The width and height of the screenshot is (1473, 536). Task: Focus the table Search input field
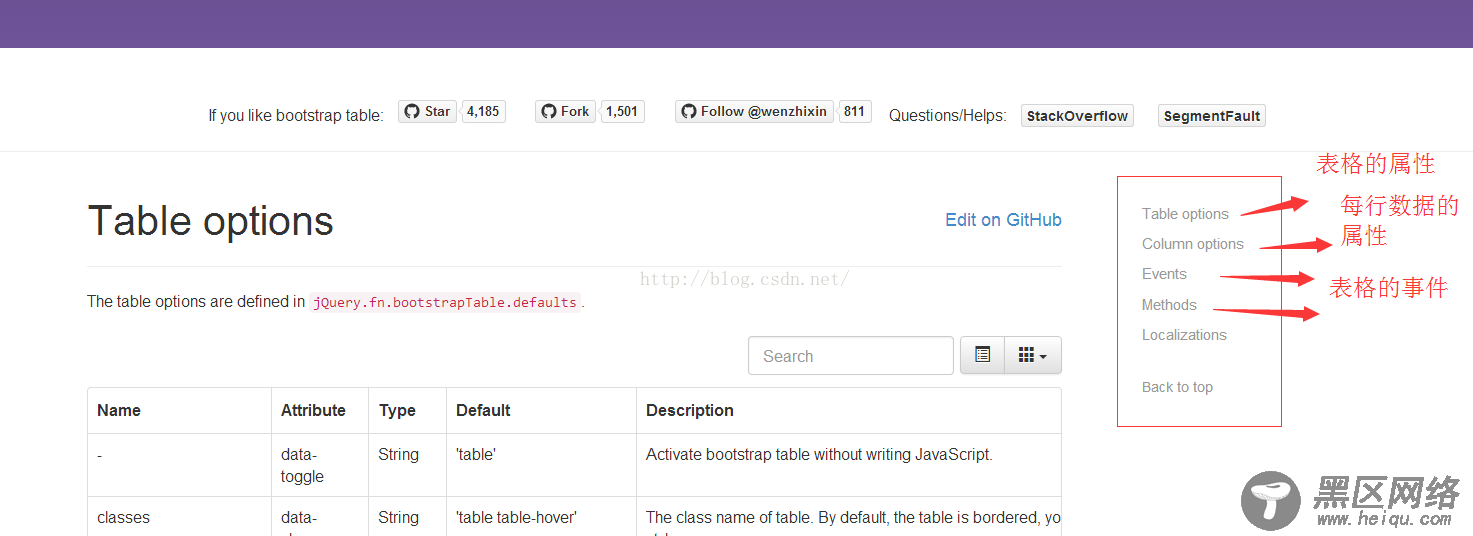(851, 356)
